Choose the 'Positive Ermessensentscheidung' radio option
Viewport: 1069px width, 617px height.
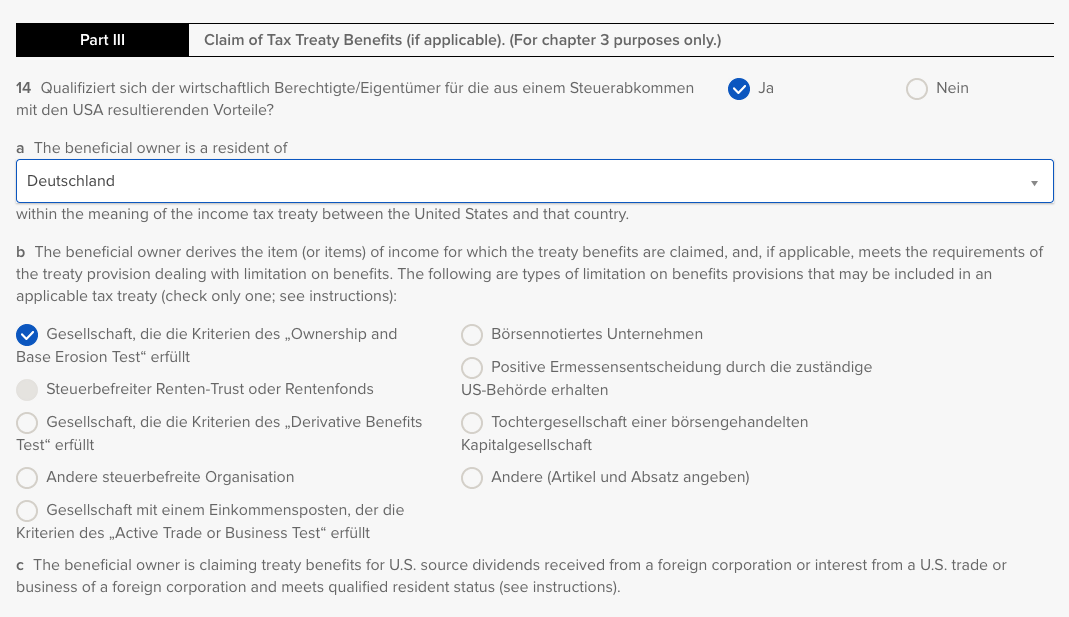click(472, 368)
